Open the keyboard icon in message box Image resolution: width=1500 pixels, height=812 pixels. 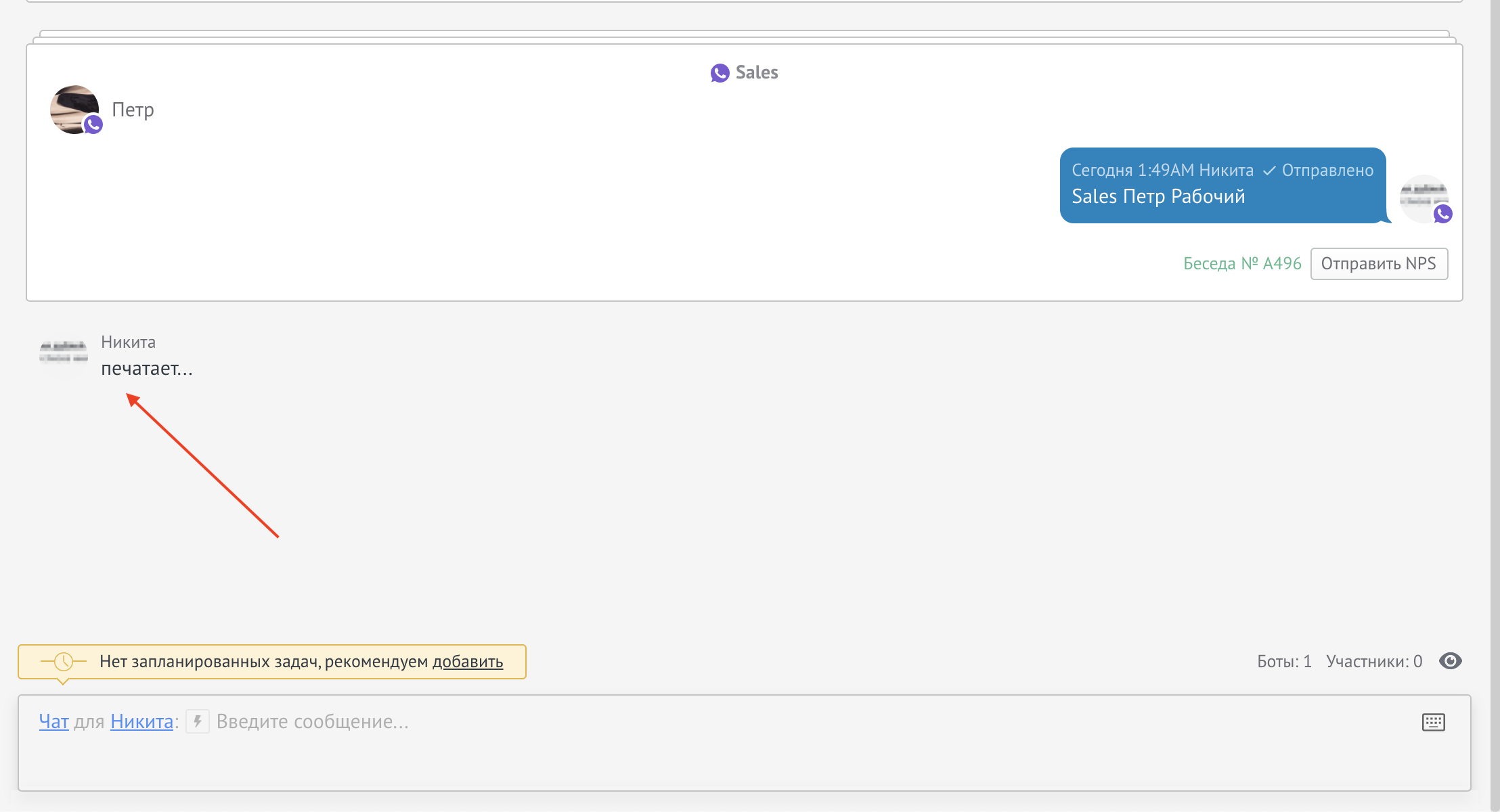[x=1434, y=722]
